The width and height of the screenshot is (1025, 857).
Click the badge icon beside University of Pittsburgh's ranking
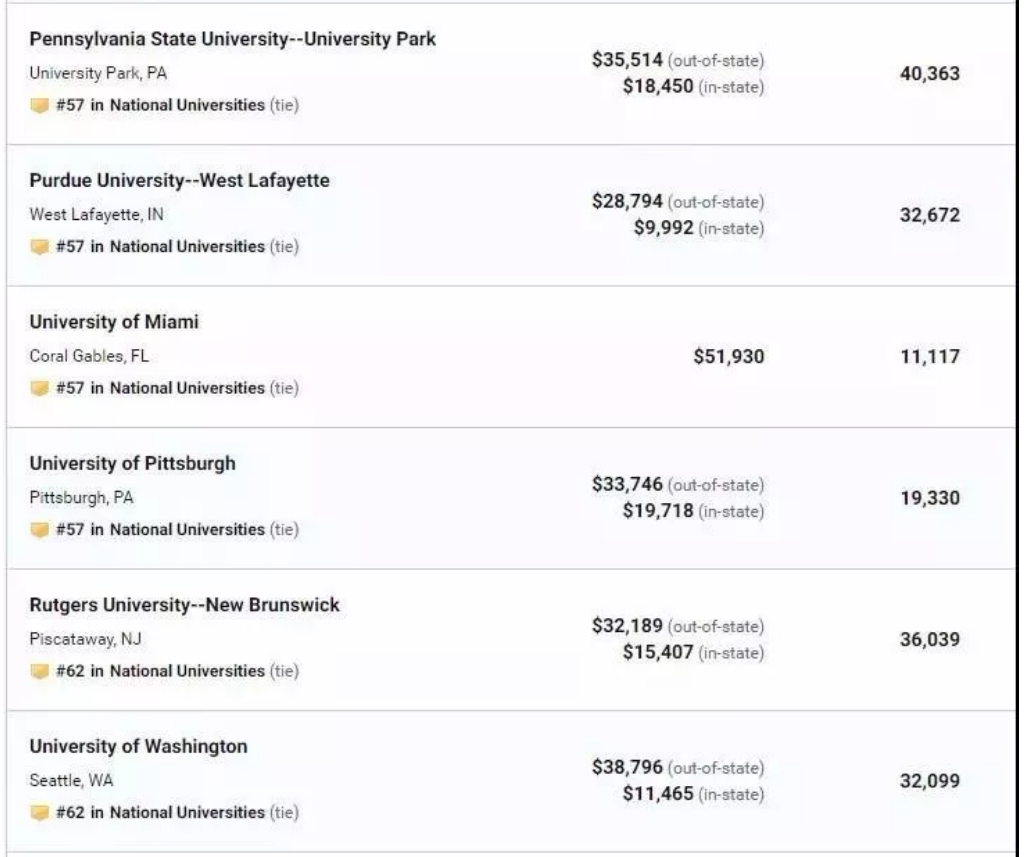point(39,529)
